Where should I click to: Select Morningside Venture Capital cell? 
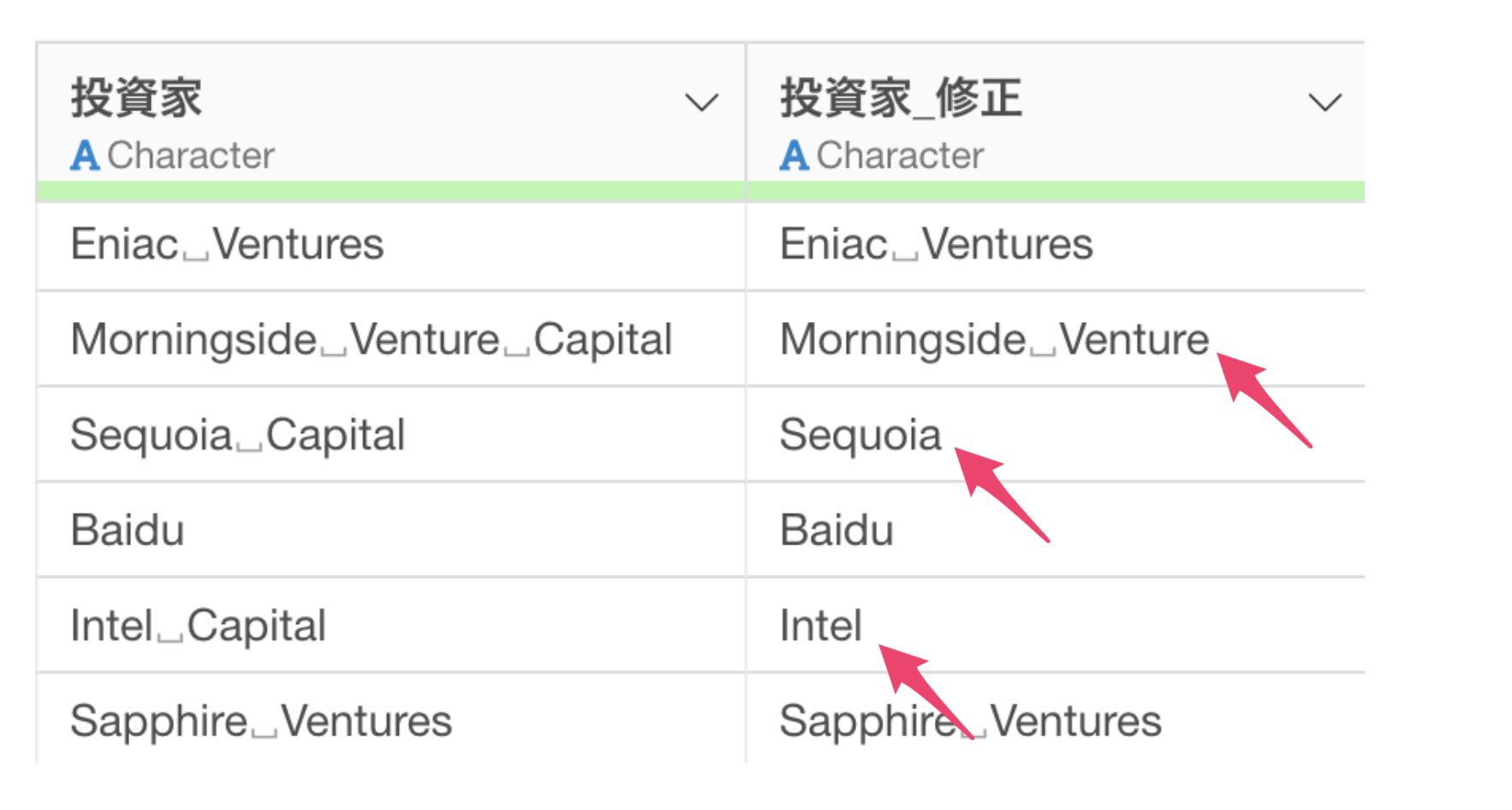pyautogui.click(x=391, y=339)
